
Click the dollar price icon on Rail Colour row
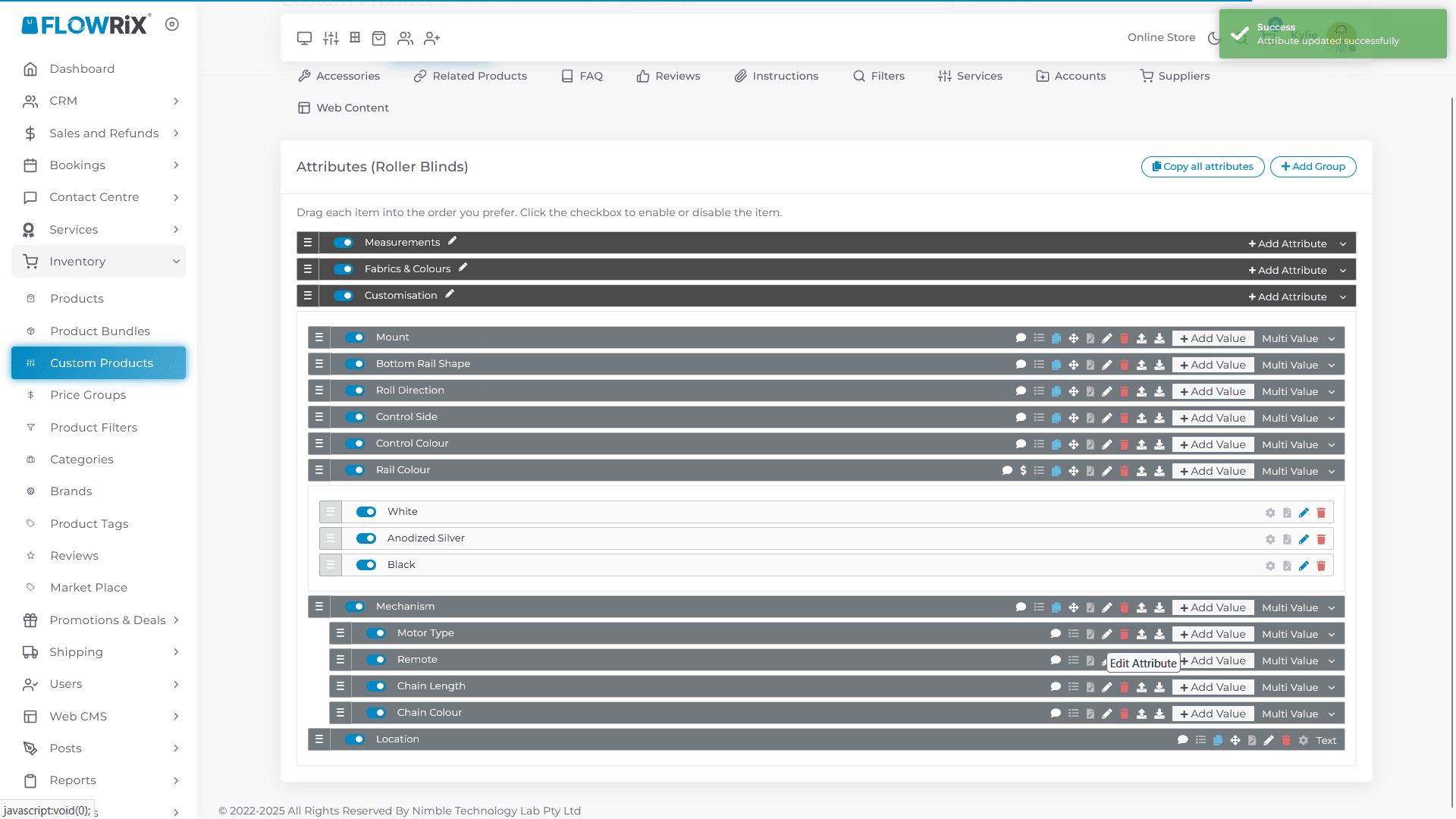coord(1023,471)
